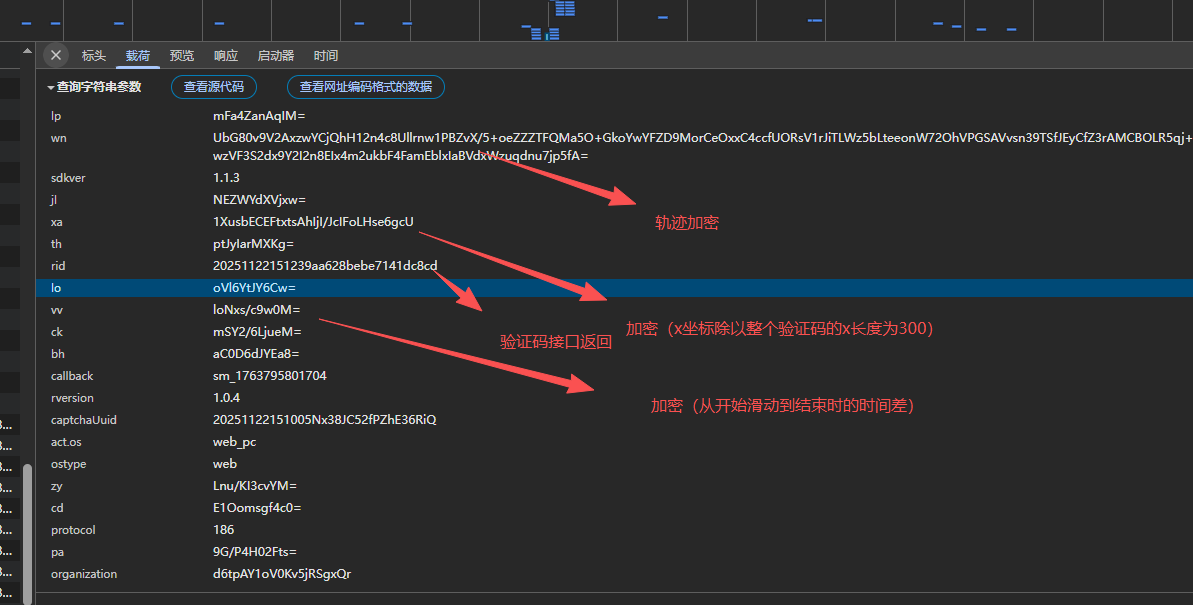The image size is (1193, 605).
Task: Click the act.os value web_pc
Action: click(234, 442)
